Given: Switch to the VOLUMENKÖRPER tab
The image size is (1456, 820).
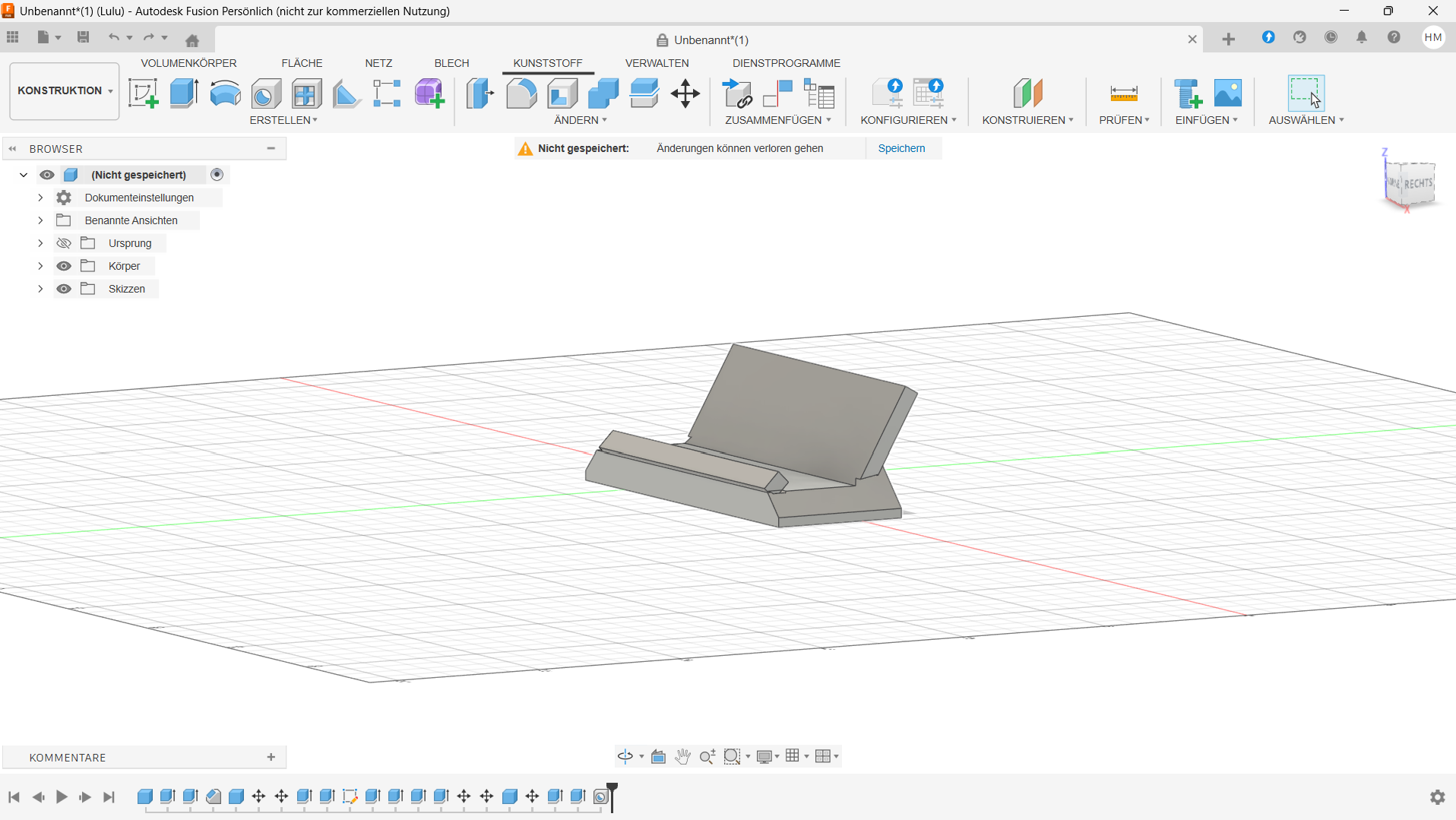Looking at the screenshot, I should coord(188,63).
